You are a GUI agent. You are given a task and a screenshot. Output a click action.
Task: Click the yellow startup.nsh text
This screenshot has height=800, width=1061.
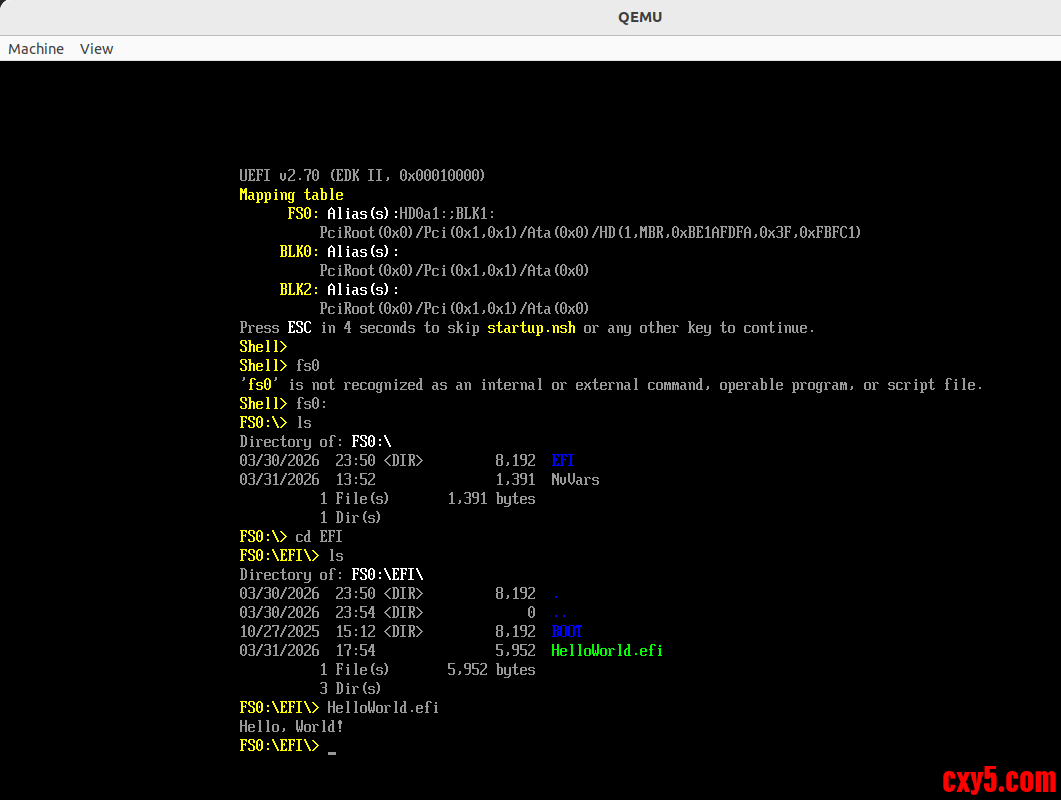(531, 328)
